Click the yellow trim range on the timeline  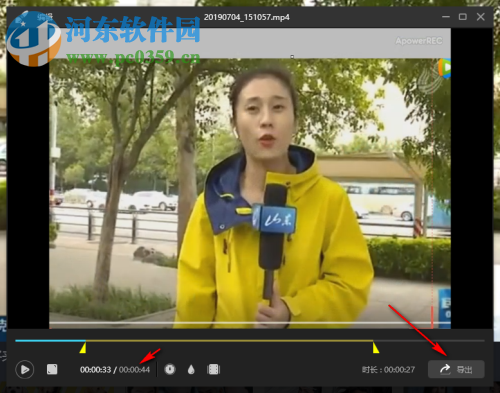229,341
